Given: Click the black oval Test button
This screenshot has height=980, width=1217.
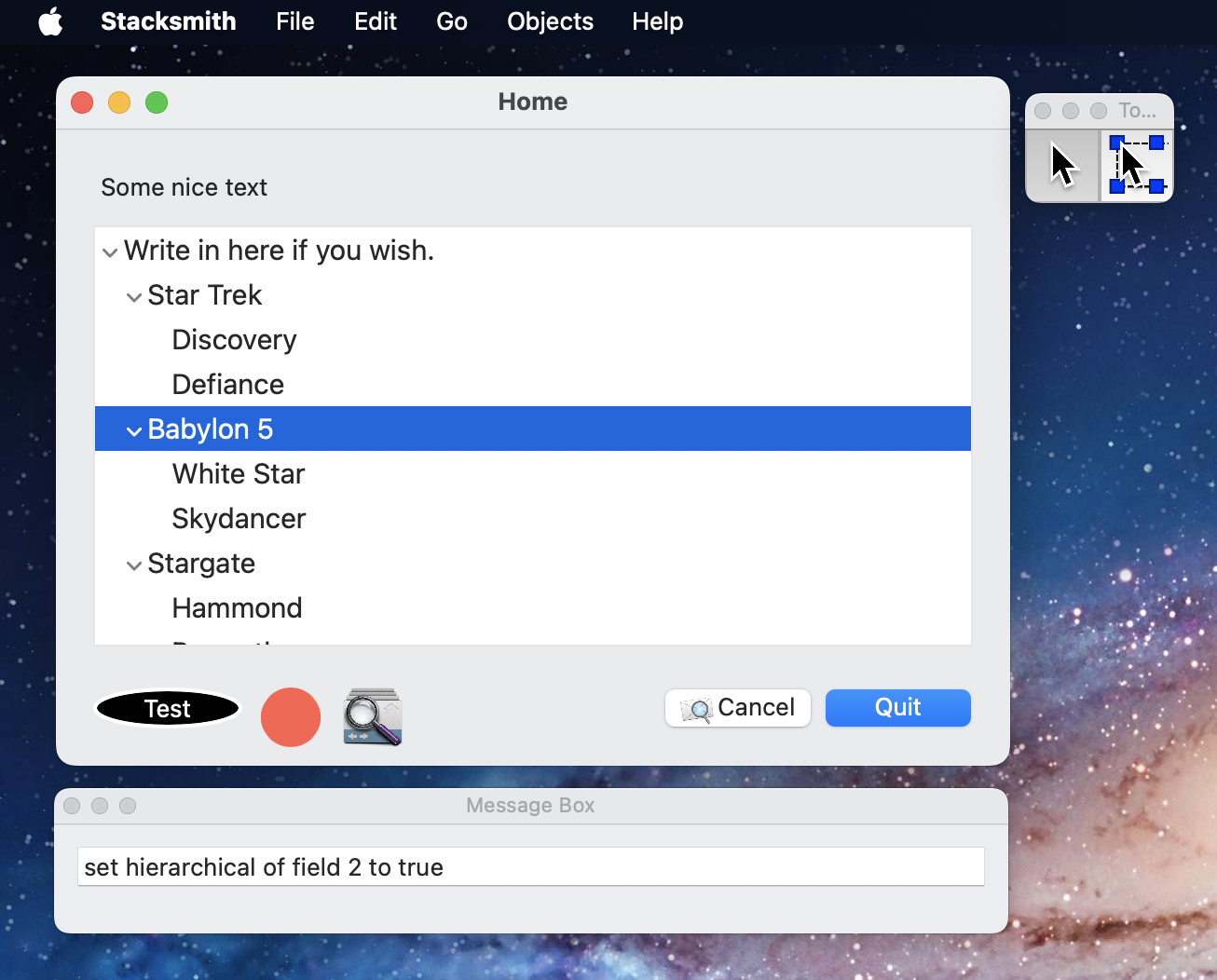Looking at the screenshot, I should [x=168, y=709].
